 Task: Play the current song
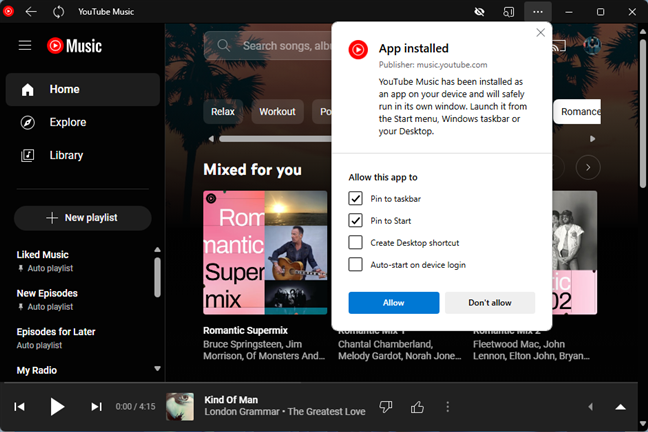57,407
